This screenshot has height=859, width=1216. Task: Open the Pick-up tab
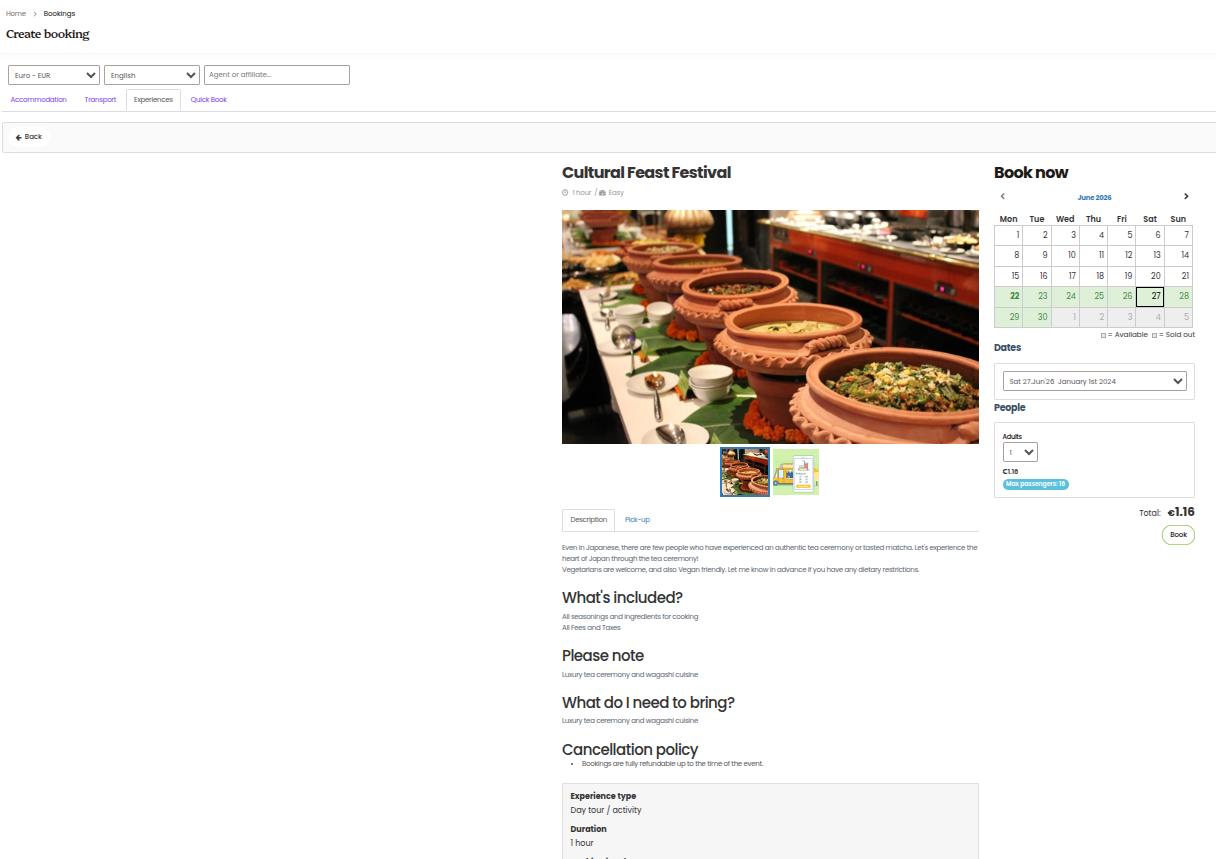(637, 520)
